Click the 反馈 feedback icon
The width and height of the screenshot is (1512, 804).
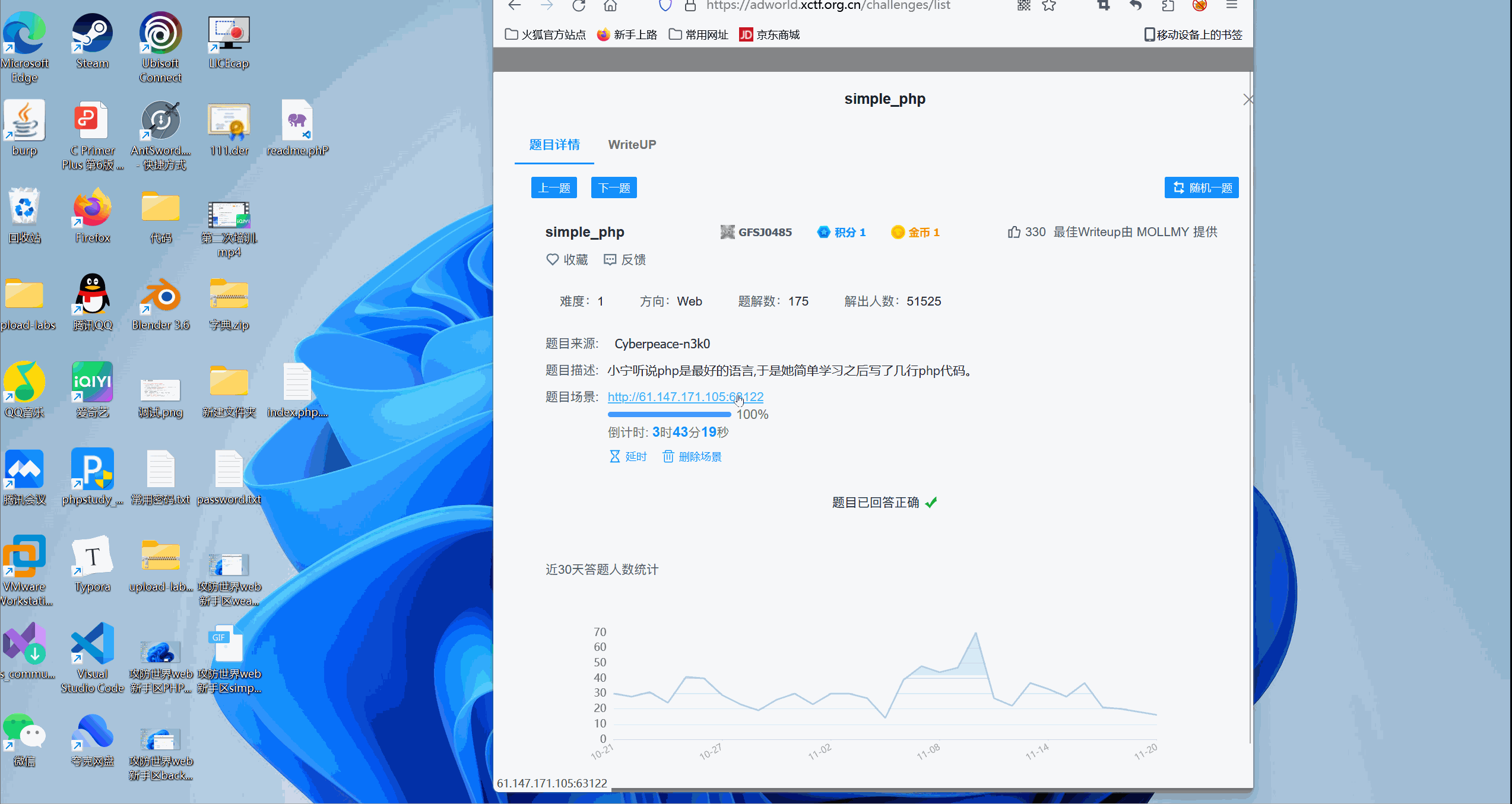tap(611, 259)
